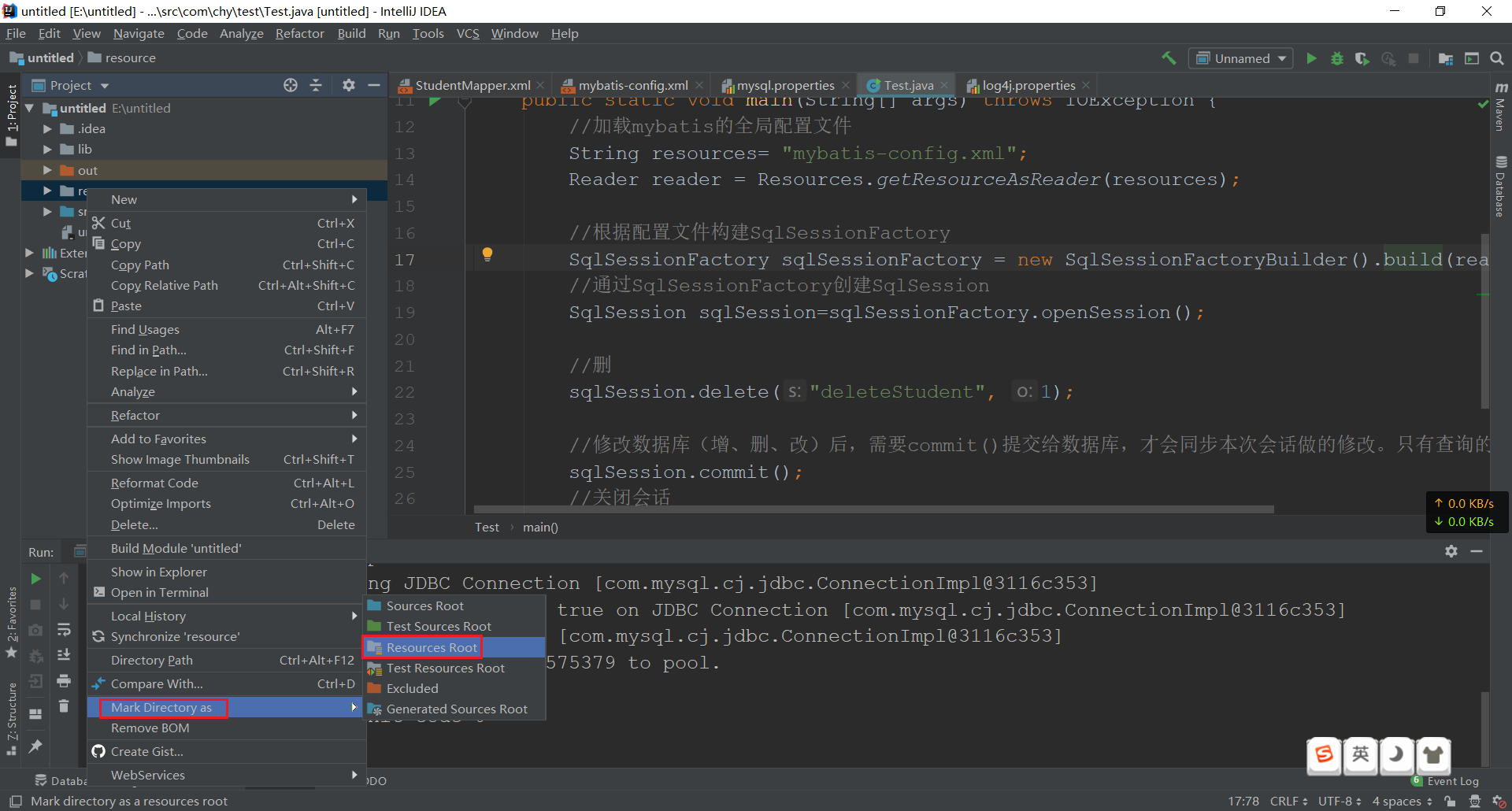Toggle the 2: Favorites side tool window

pyautogui.click(x=11, y=622)
